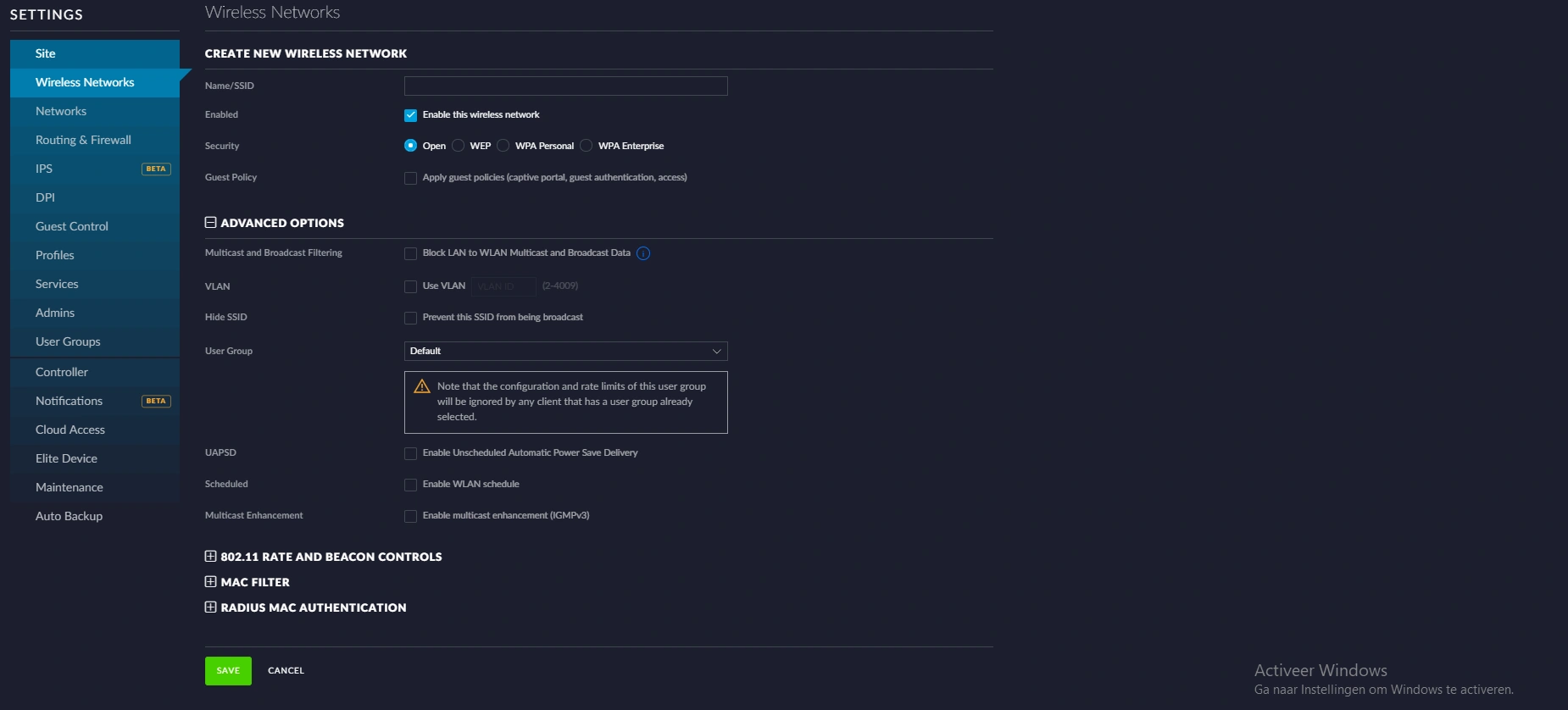Click the info icon beside Multicast Broadcast Data

(643, 253)
